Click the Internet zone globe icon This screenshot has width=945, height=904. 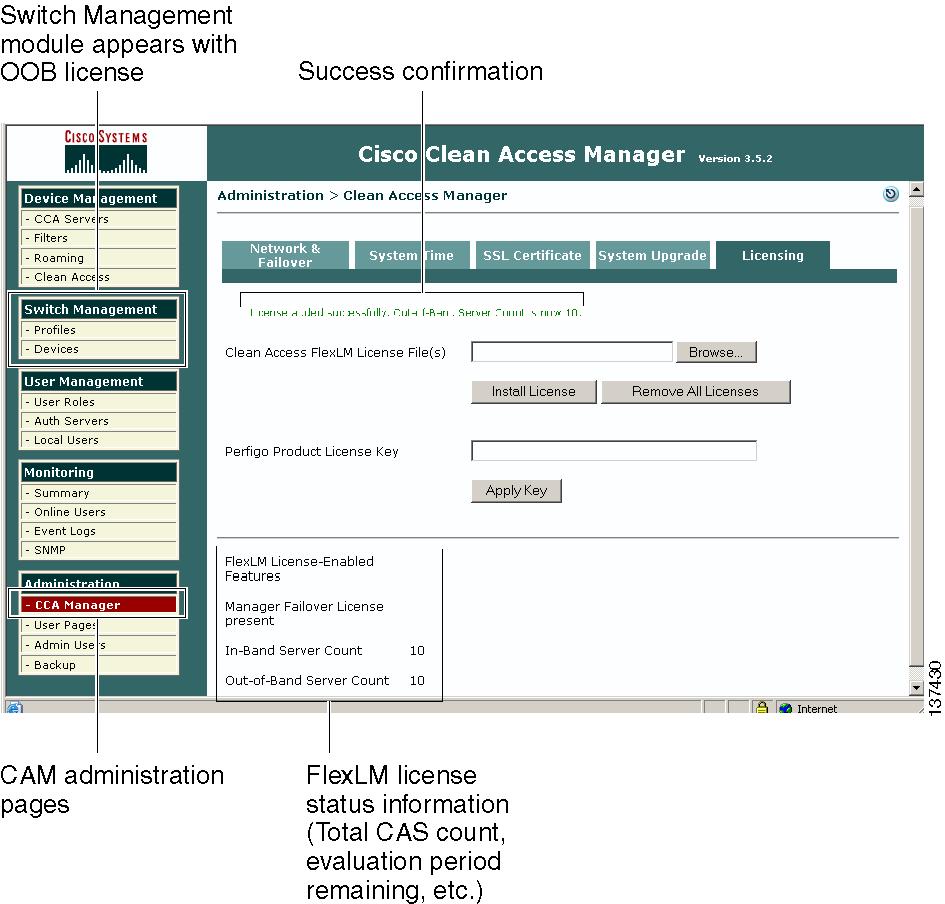[785, 708]
